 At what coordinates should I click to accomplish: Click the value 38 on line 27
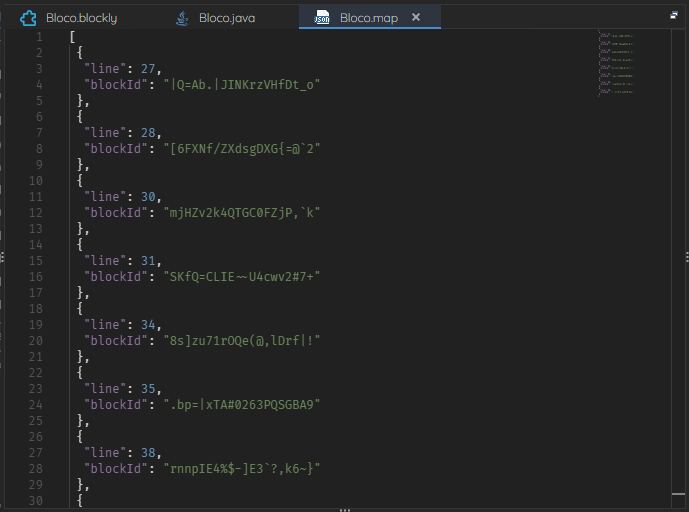pos(148,453)
